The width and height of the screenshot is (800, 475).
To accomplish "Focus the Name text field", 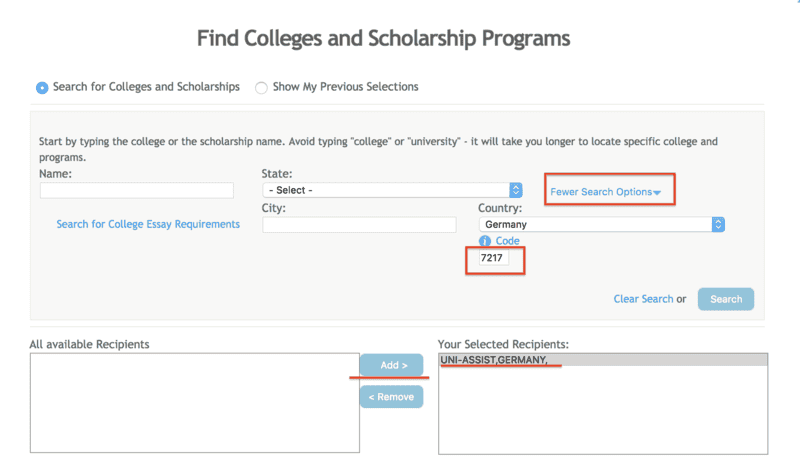I will coord(137,190).
